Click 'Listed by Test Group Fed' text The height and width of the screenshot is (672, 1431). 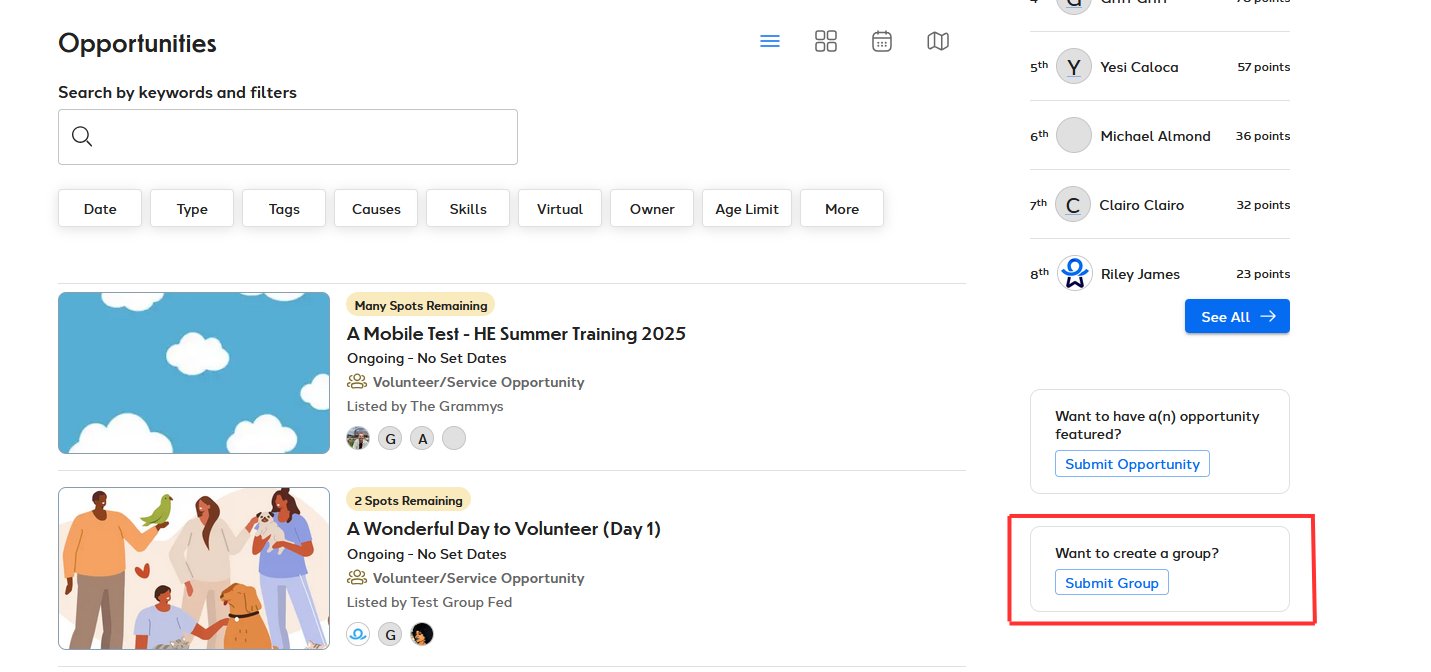(429, 602)
